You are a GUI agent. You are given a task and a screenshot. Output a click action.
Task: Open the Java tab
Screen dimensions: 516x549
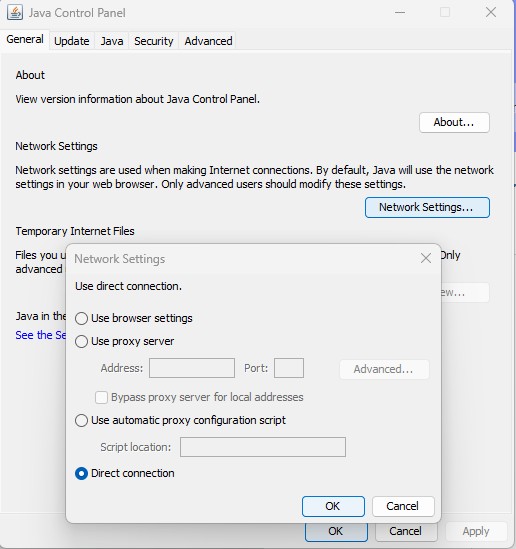(x=112, y=41)
